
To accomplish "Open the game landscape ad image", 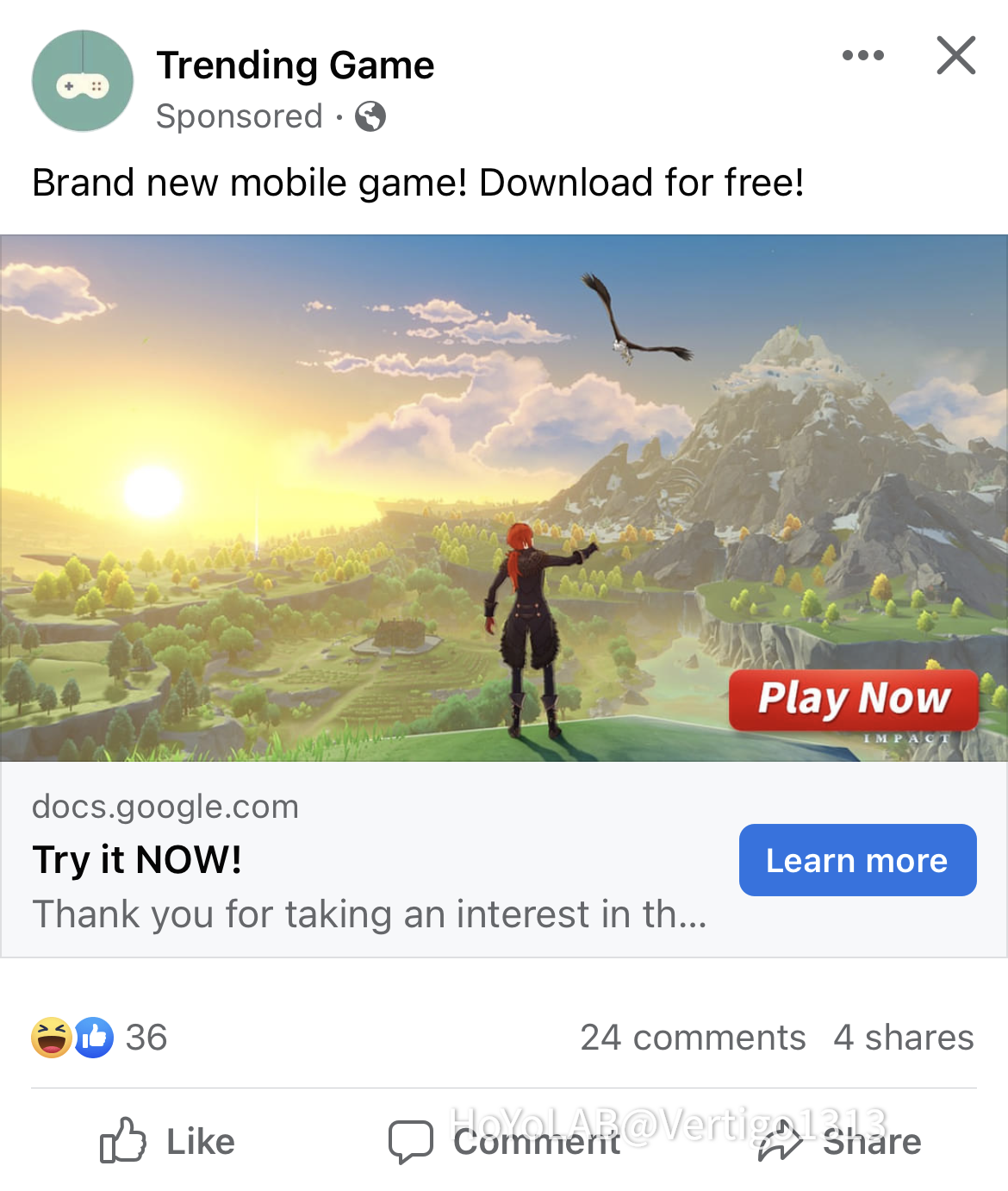I will pyautogui.click(x=504, y=498).
